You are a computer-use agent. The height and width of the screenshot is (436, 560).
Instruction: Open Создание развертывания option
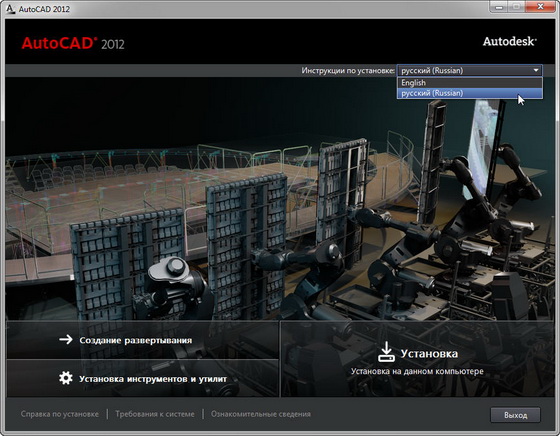142,340
